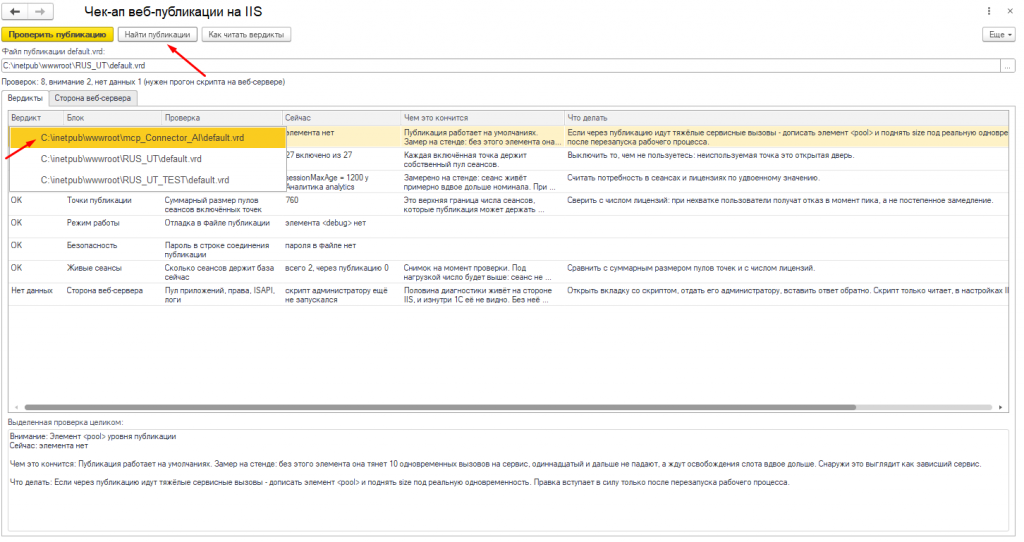Screen dimensions: 1024x542
Task: Open Как читать вердикты help
Action: click(246, 35)
